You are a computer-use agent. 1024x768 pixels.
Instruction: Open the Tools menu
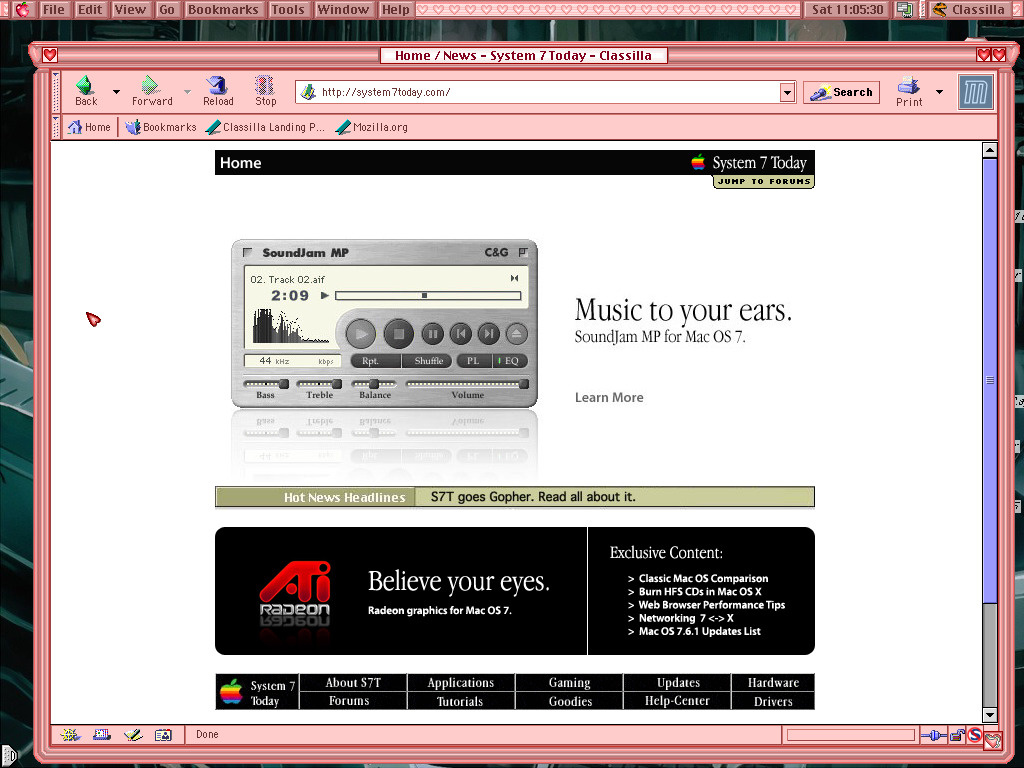pyautogui.click(x=287, y=10)
